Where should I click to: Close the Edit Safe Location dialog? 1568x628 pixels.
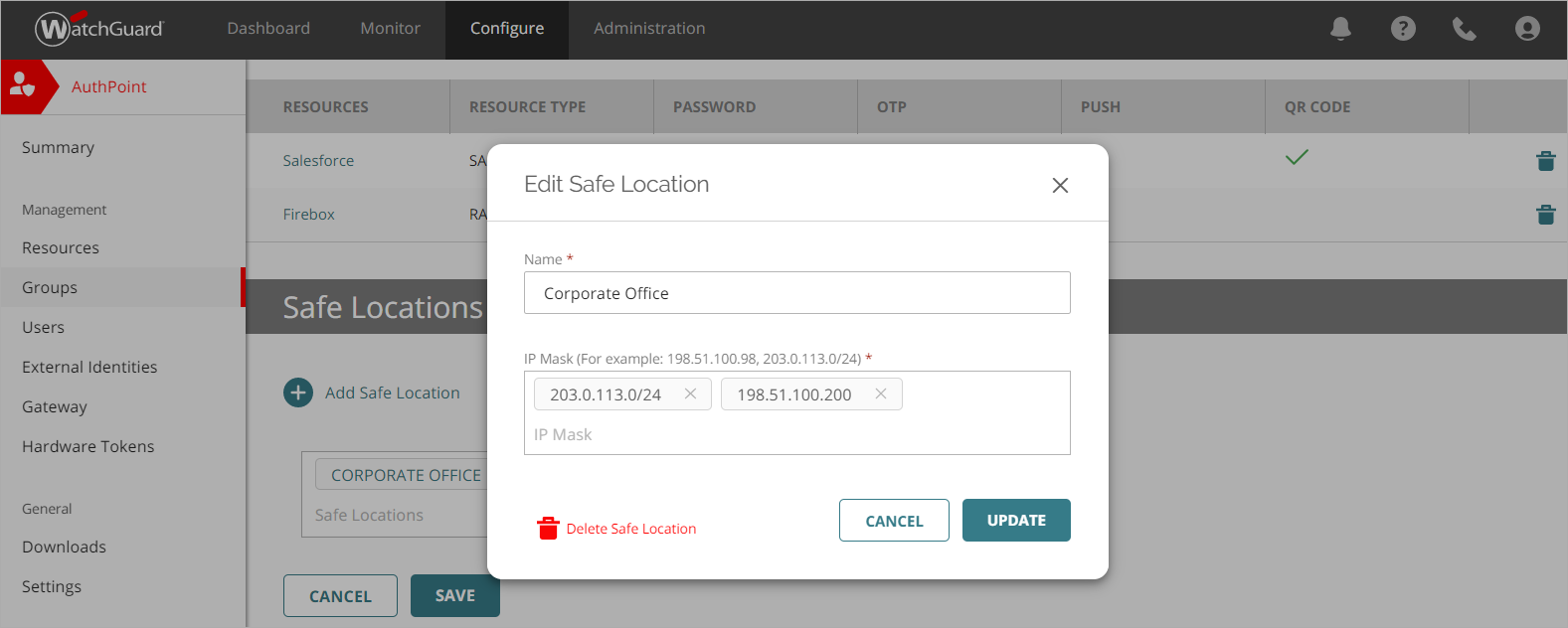pos(1060,186)
